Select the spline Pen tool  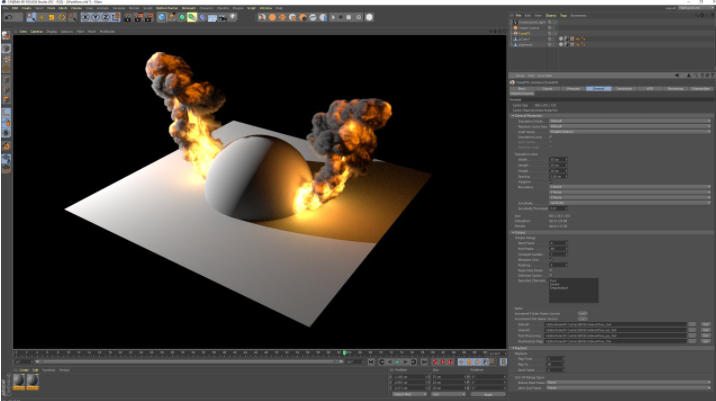[x=172, y=17]
